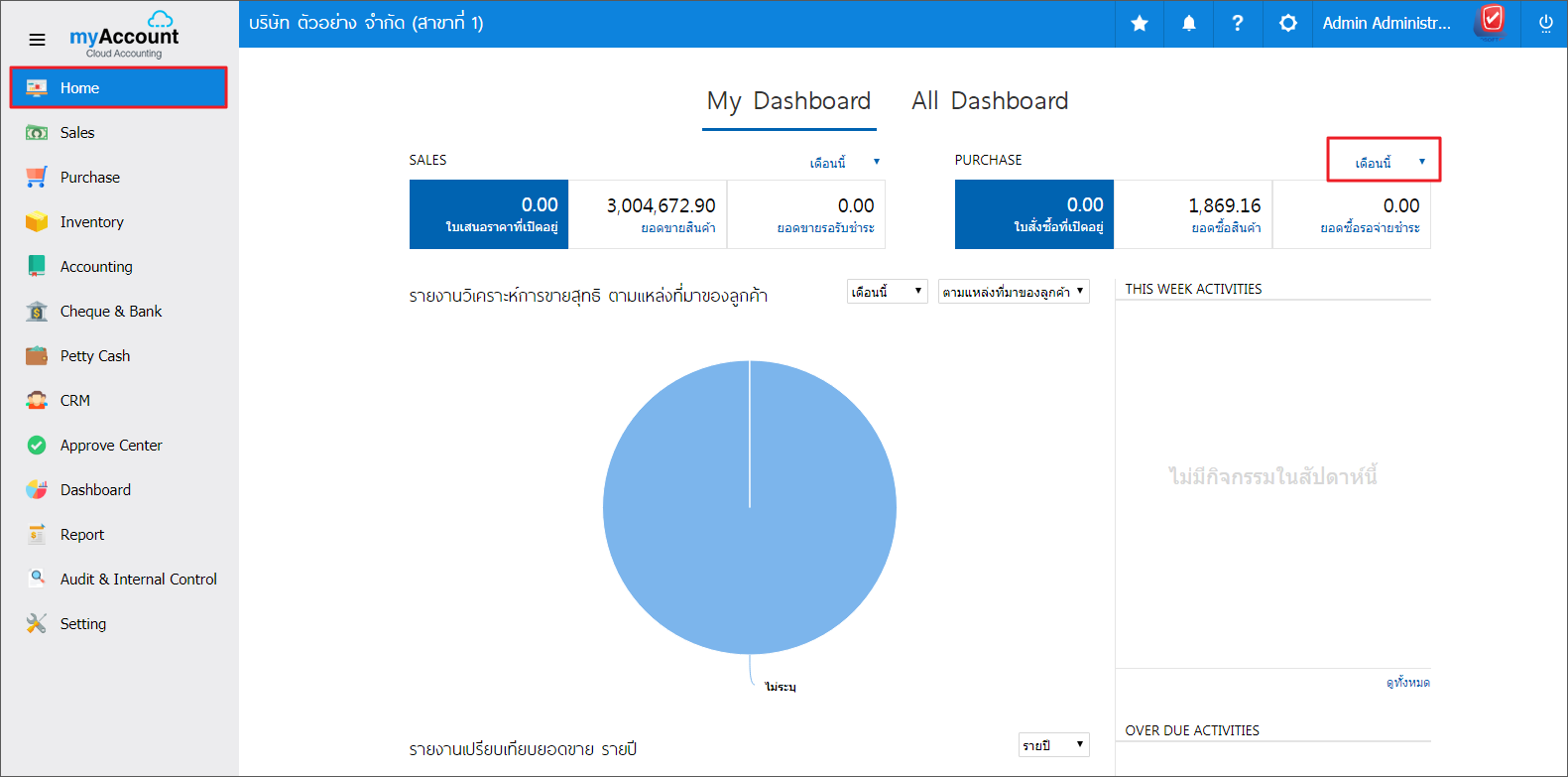Click view all activities link
The height and width of the screenshot is (777, 1568).
pyautogui.click(x=1407, y=683)
